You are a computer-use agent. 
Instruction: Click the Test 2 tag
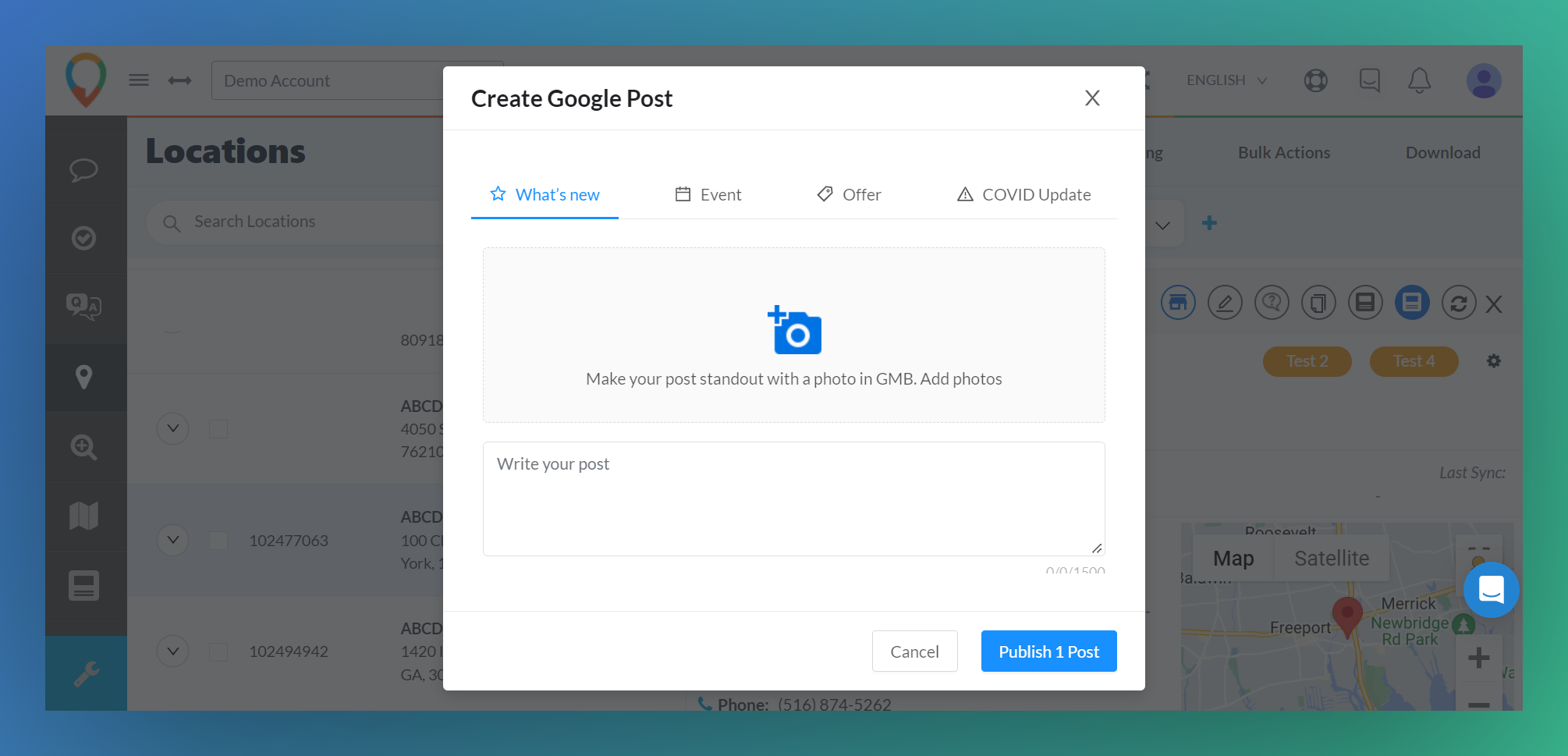(x=1307, y=361)
